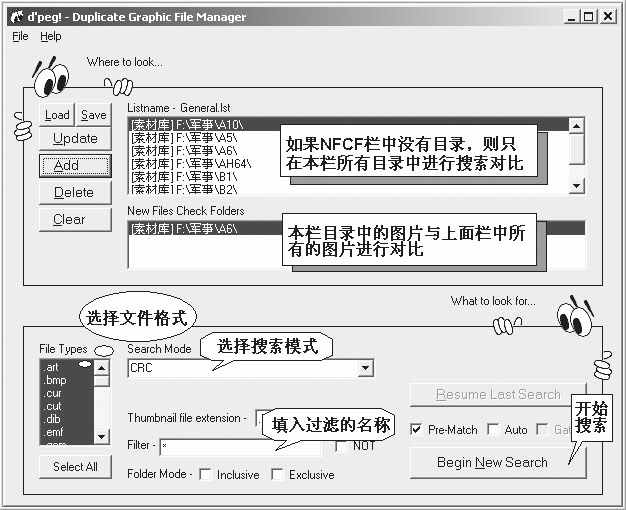Click scroll up arrow of File Types list

(101, 367)
